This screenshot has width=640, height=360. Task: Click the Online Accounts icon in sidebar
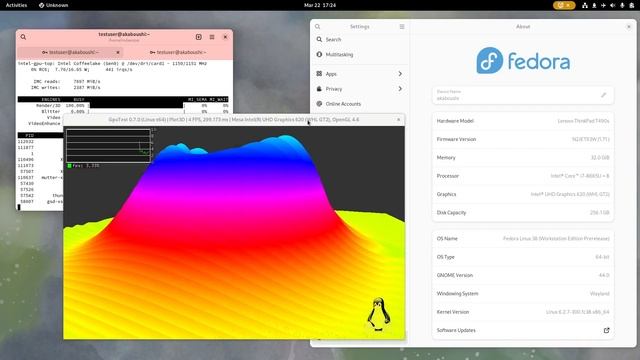319,104
